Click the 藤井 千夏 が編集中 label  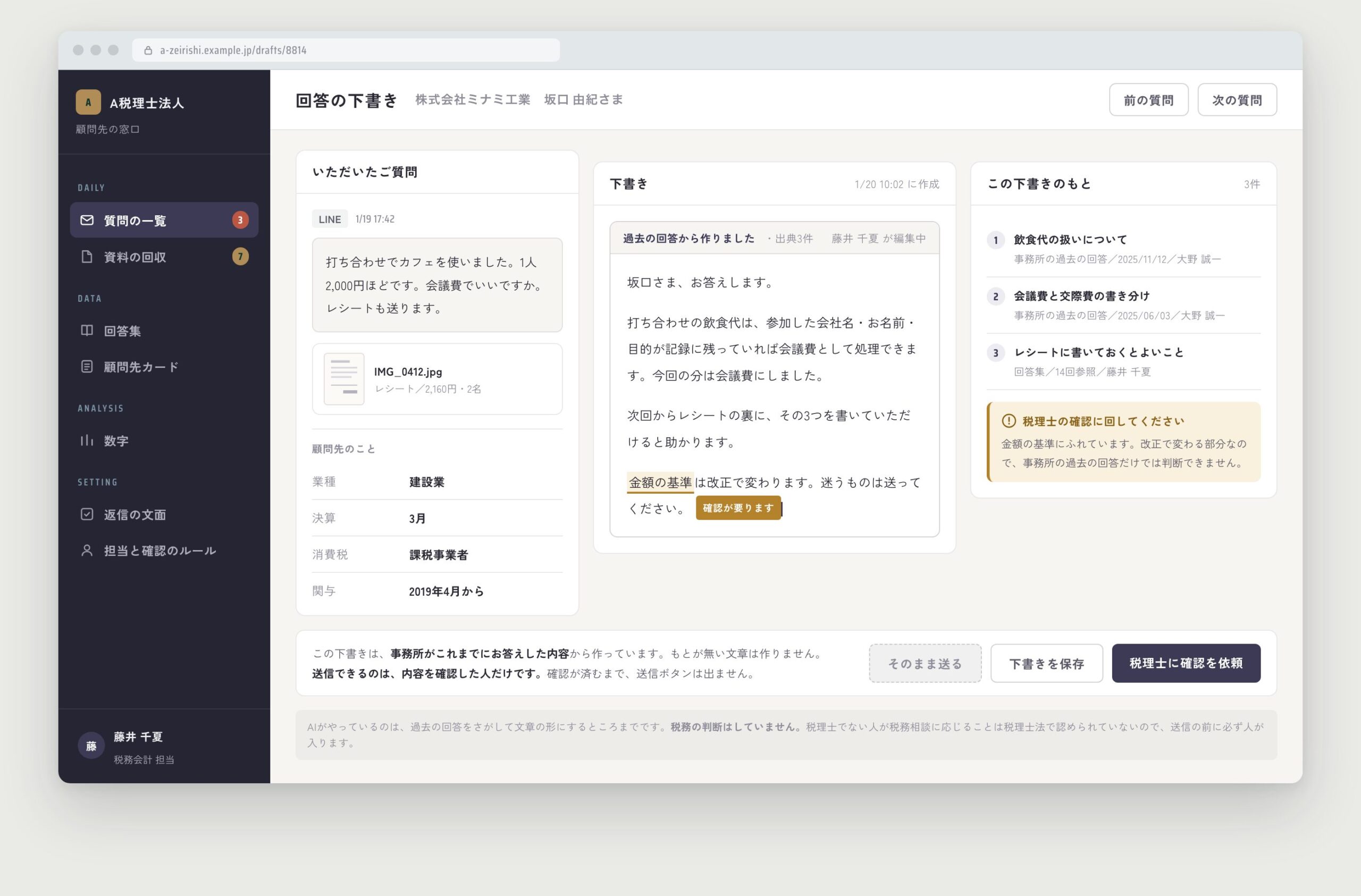click(x=878, y=239)
